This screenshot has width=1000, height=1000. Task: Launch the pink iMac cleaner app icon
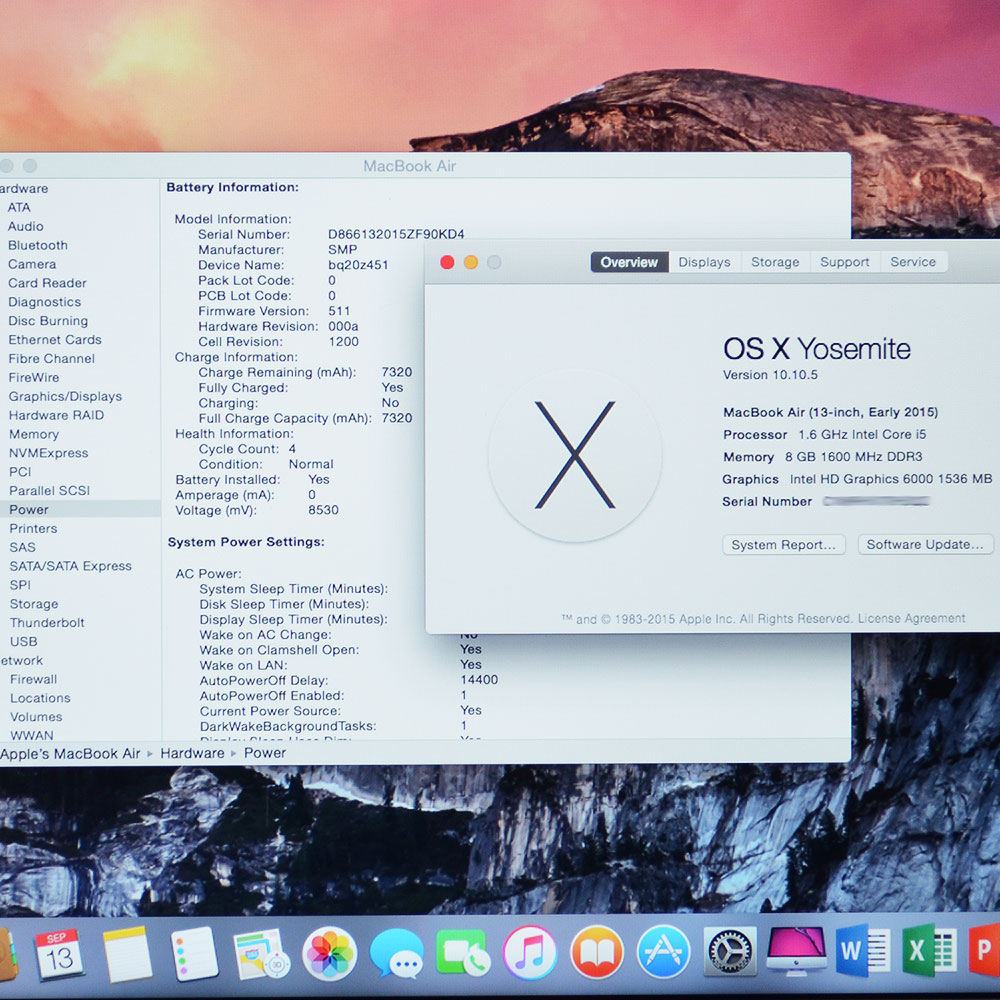796,951
